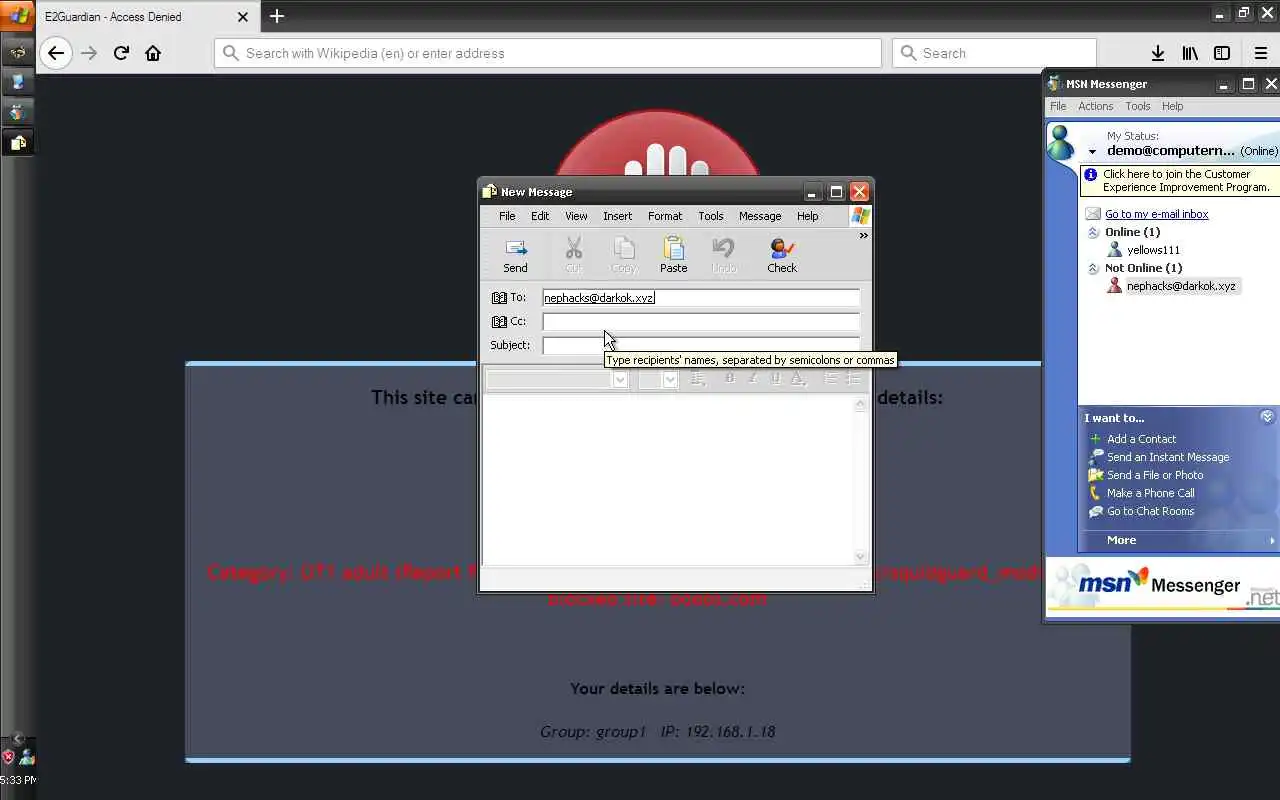Click MSN Messenger display picture icon
The height and width of the screenshot is (800, 1280).
tap(1061, 143)
